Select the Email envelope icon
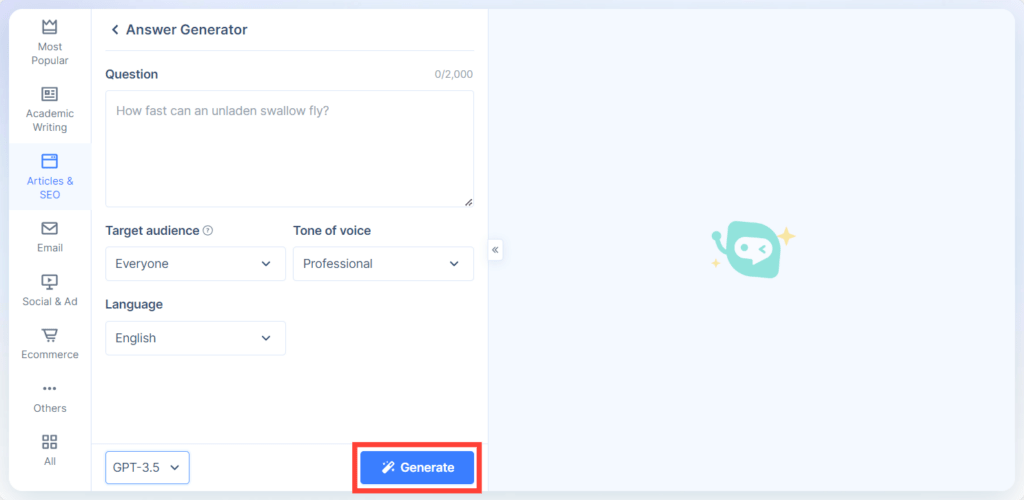Screen dimensions: 1024x500 [x=49, y=228]
